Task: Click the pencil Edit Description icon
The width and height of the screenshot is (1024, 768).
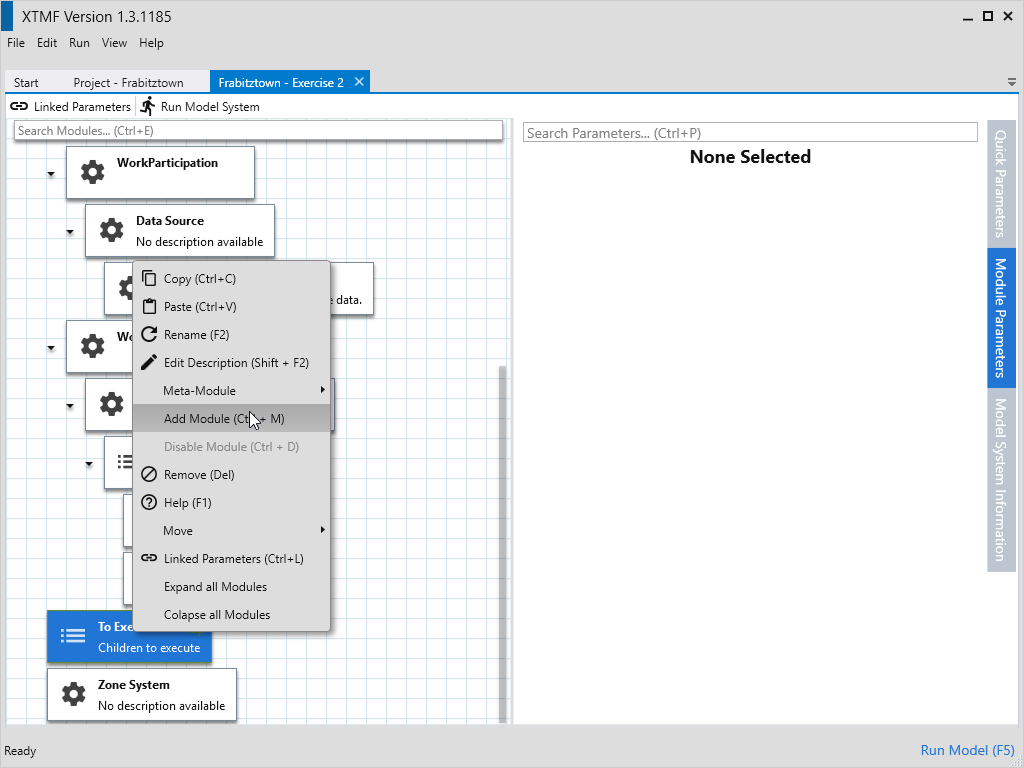Action: [x=149, y=363]
